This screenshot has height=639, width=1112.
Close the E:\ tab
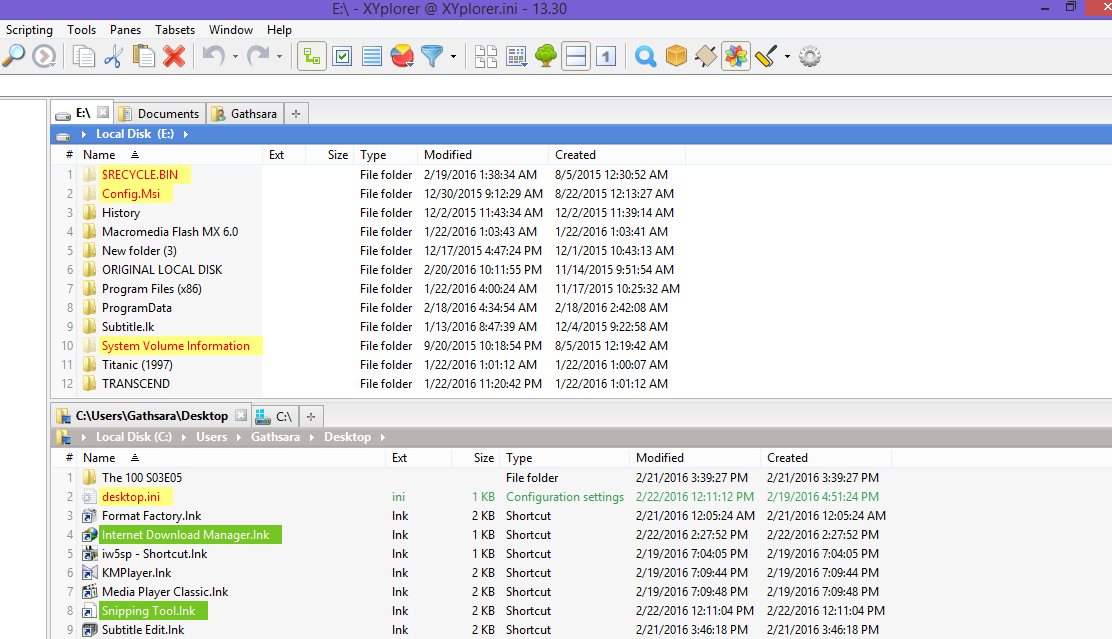[x=104, y=112]
